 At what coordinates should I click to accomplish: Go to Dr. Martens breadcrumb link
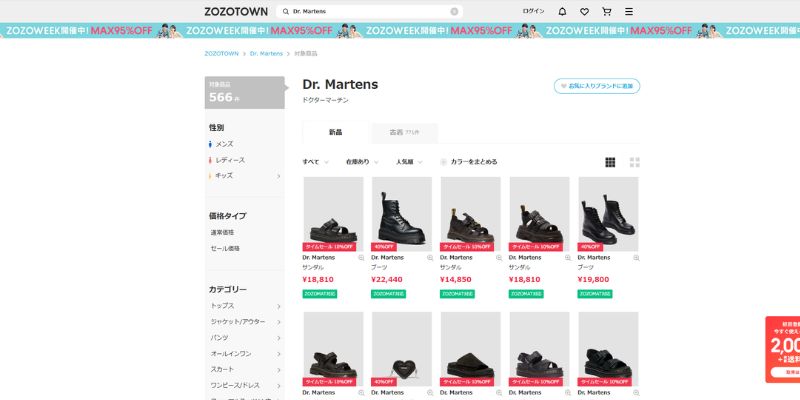pyautogui.click(x=266, y=54)
